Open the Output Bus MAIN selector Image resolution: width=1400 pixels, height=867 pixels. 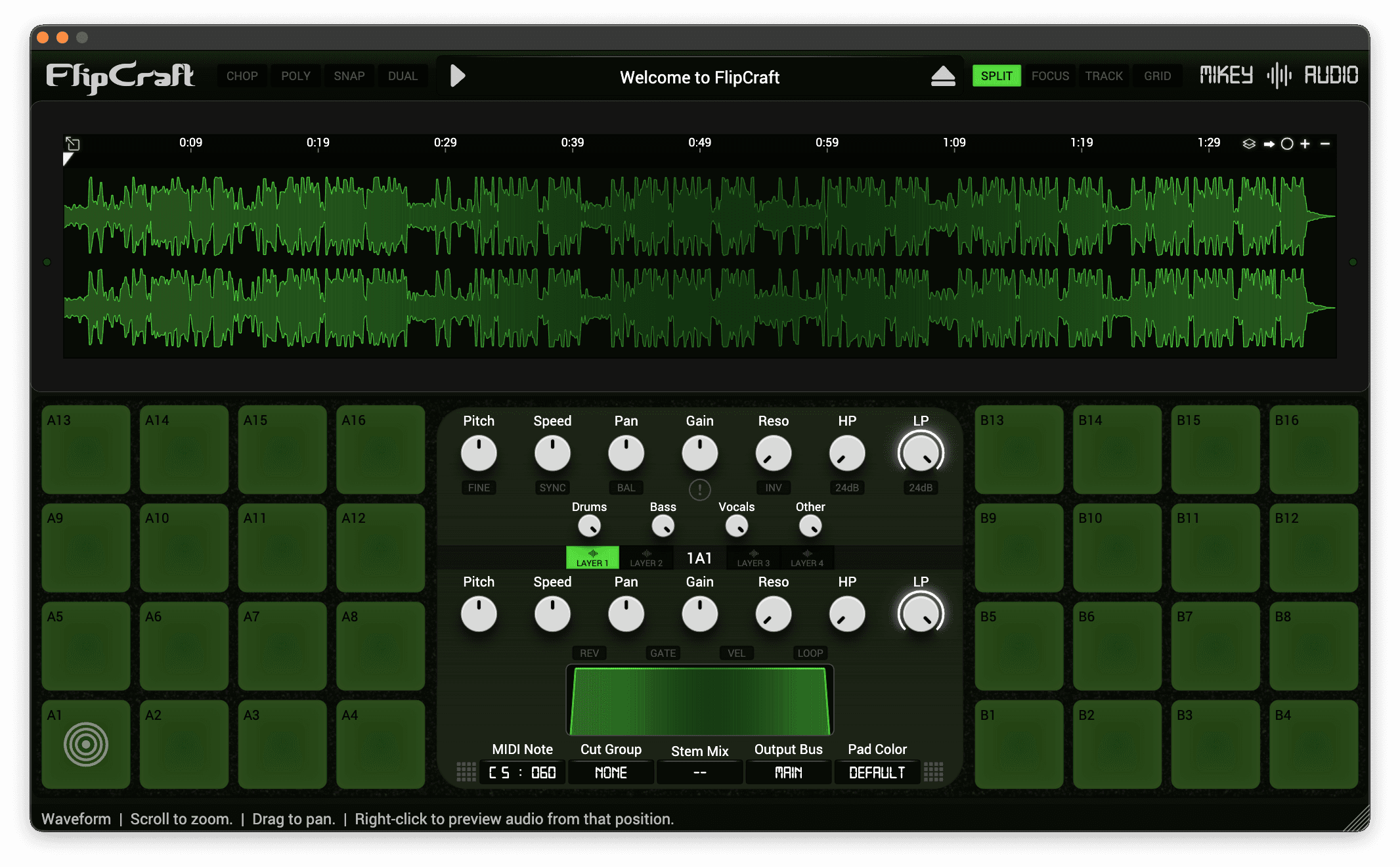788,772
